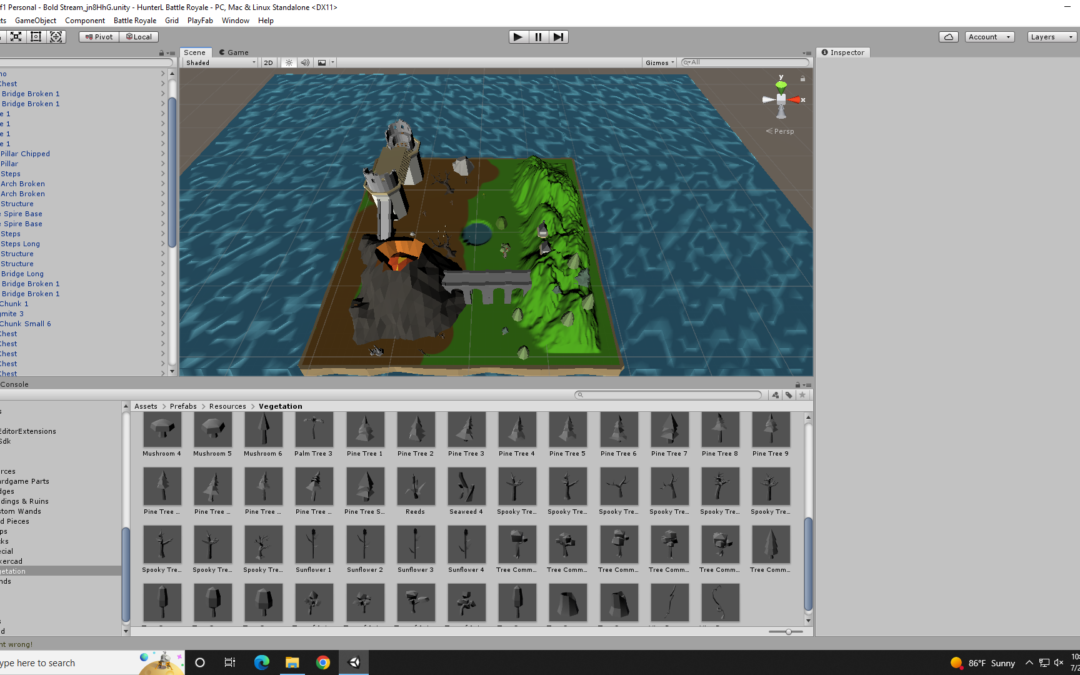Image resolution: width=1080 pixels, height=675 pixels.
Task: Toggle the Pivot/Center handle position
Action: click(x=99, y=37)
